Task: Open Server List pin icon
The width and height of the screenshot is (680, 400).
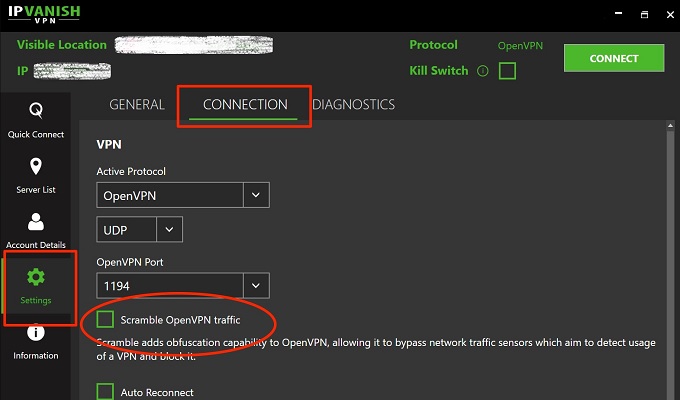Action: tap(36, 166)
